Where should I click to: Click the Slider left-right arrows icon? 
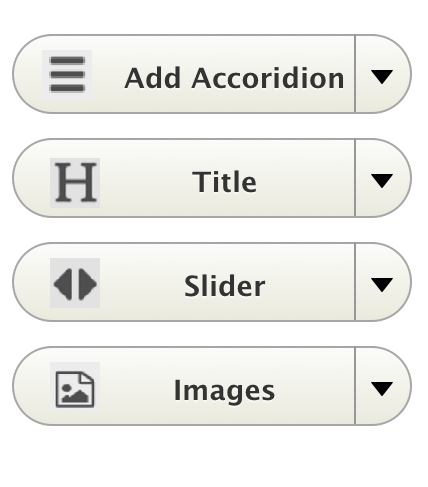[x=75, y=283]
